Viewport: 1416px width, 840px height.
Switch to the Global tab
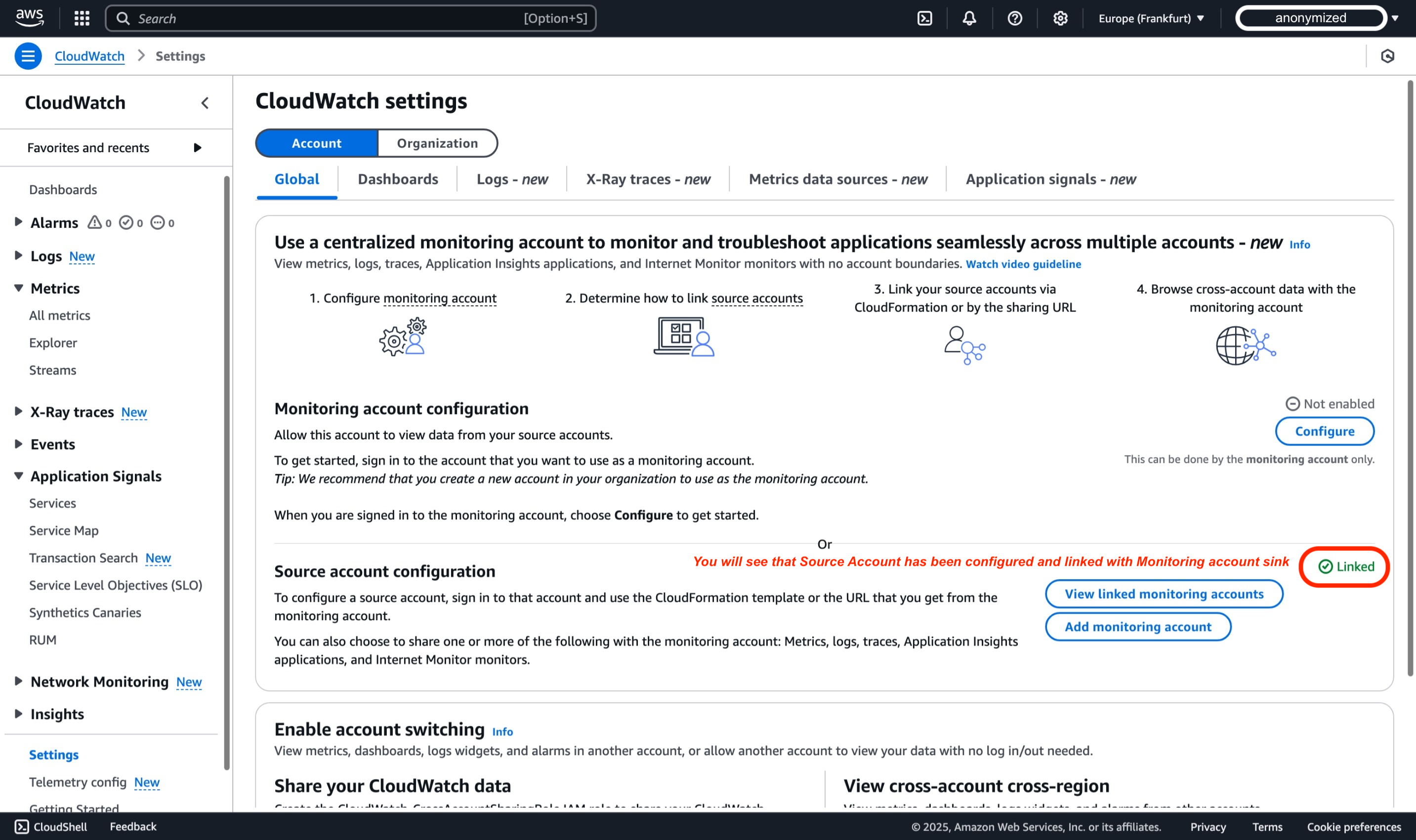[296, 179]
